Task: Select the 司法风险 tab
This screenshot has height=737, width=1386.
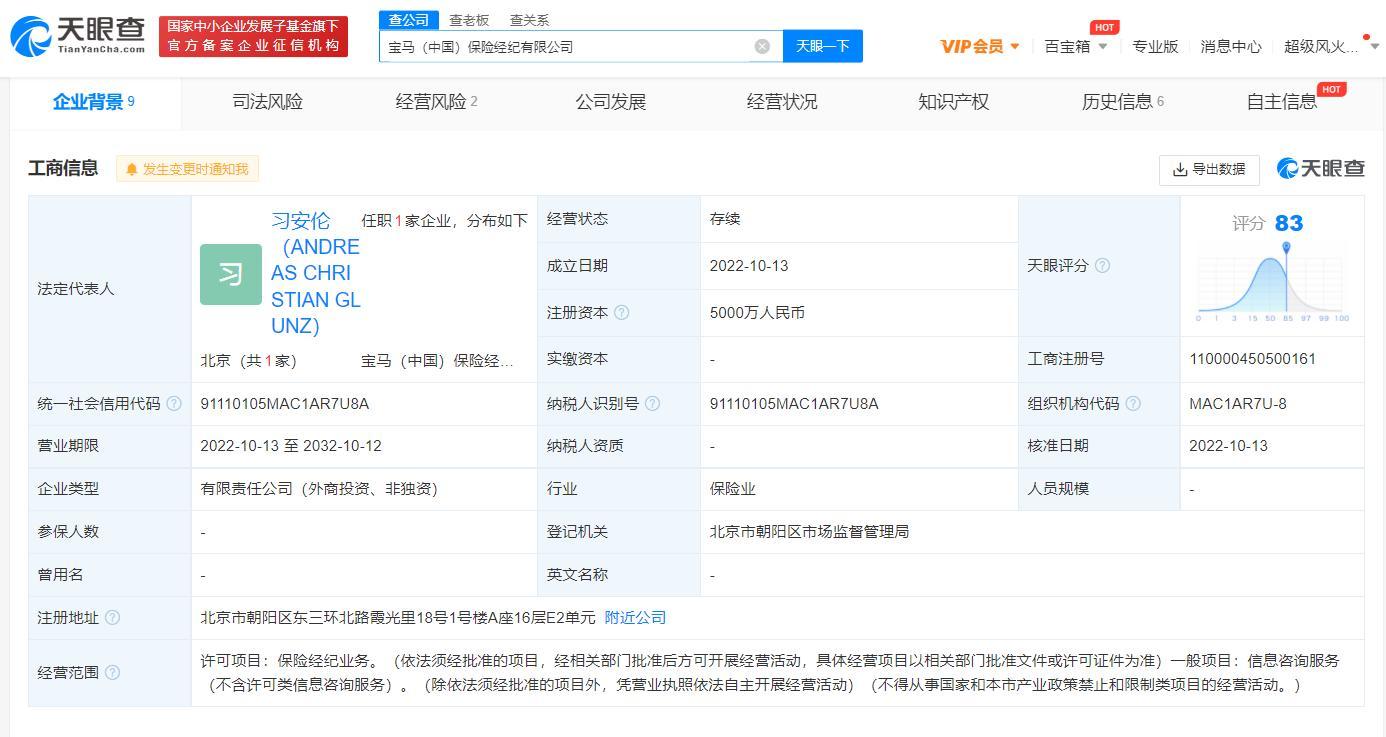Action: pos(267,102)
